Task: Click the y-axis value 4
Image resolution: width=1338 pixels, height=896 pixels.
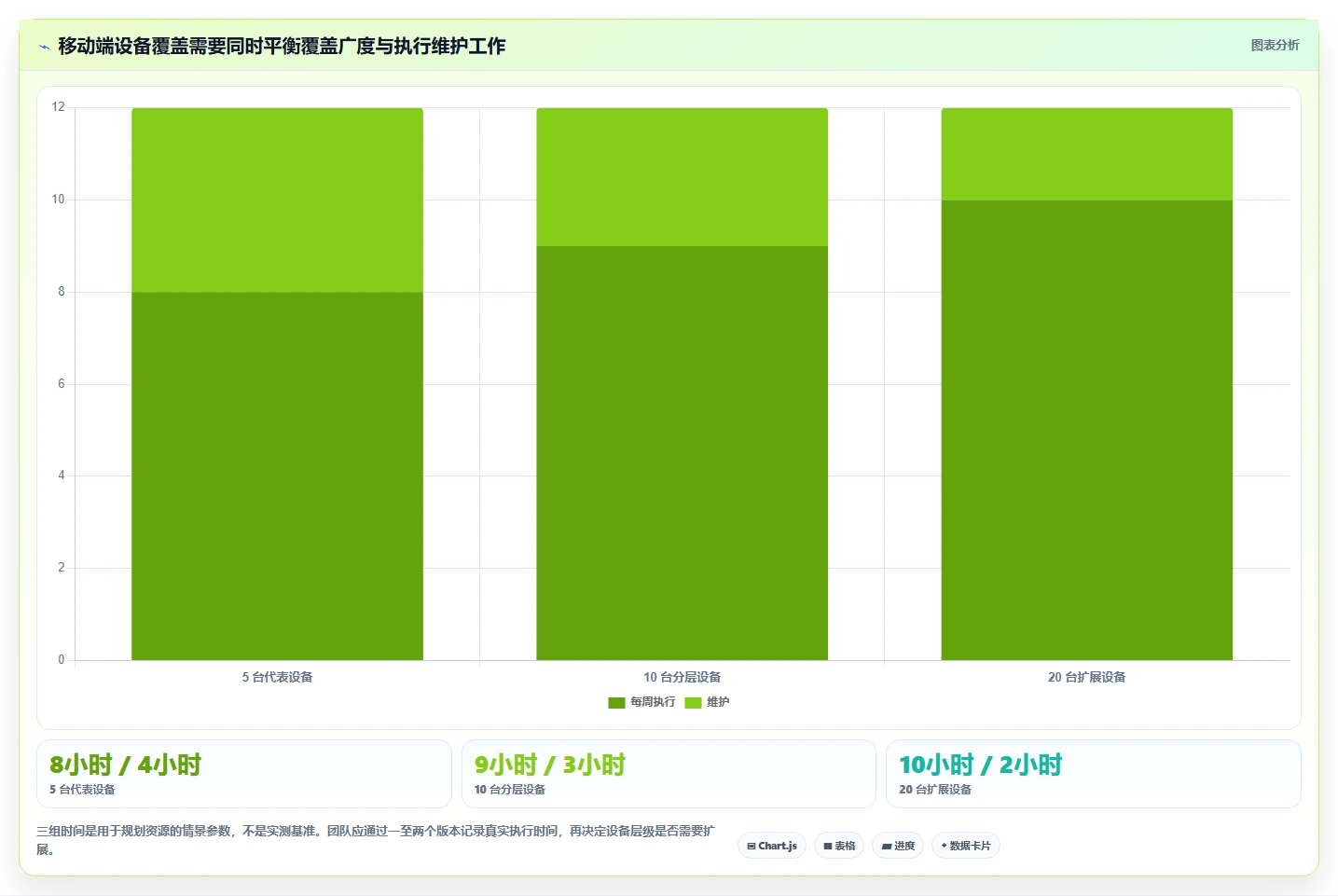Action: [x=62, y=476]
